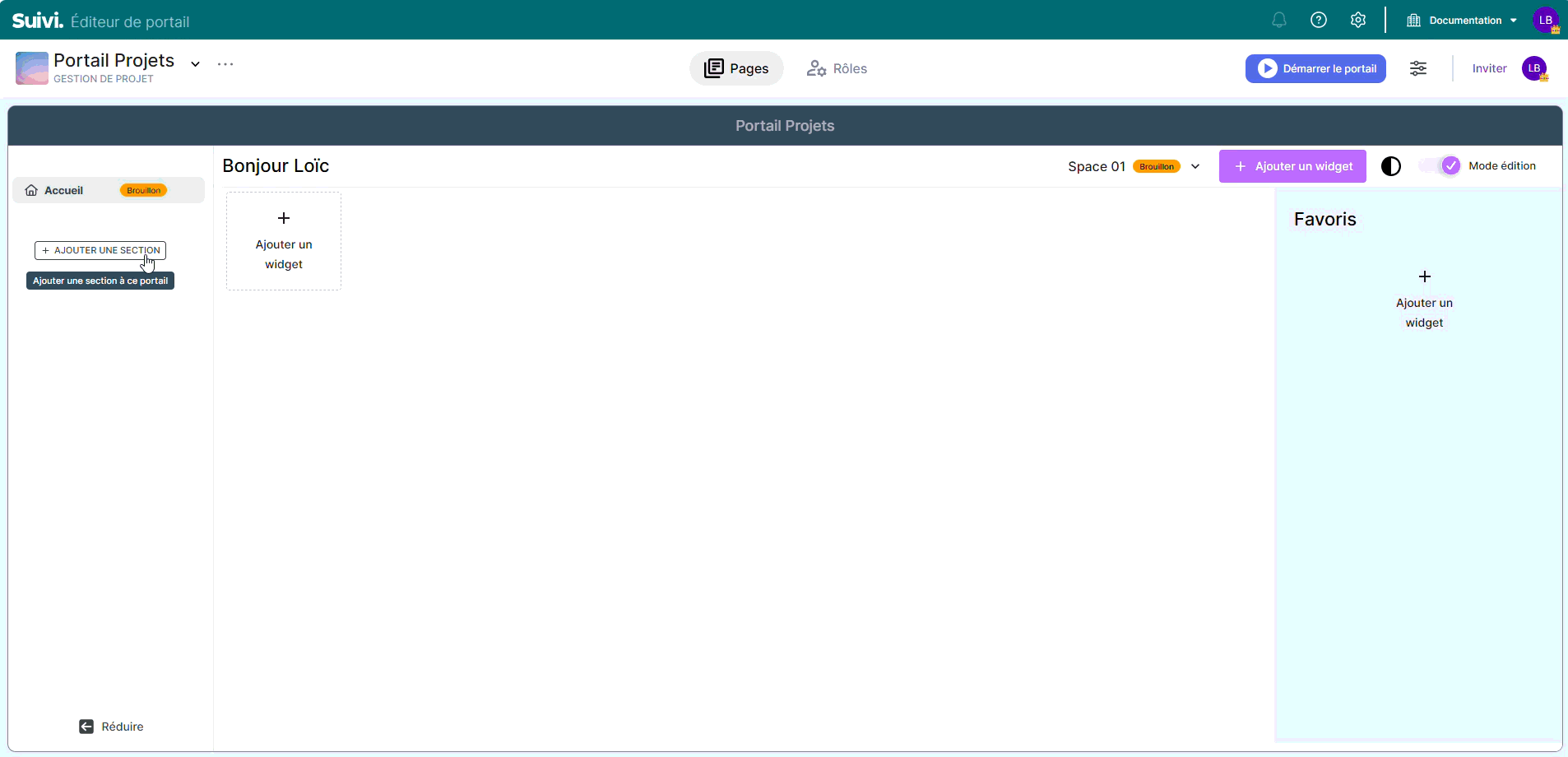The height and width of the screenshot is (757, 1568).
Task: Click Démarrer le portail button
Action: point(1315,68)
